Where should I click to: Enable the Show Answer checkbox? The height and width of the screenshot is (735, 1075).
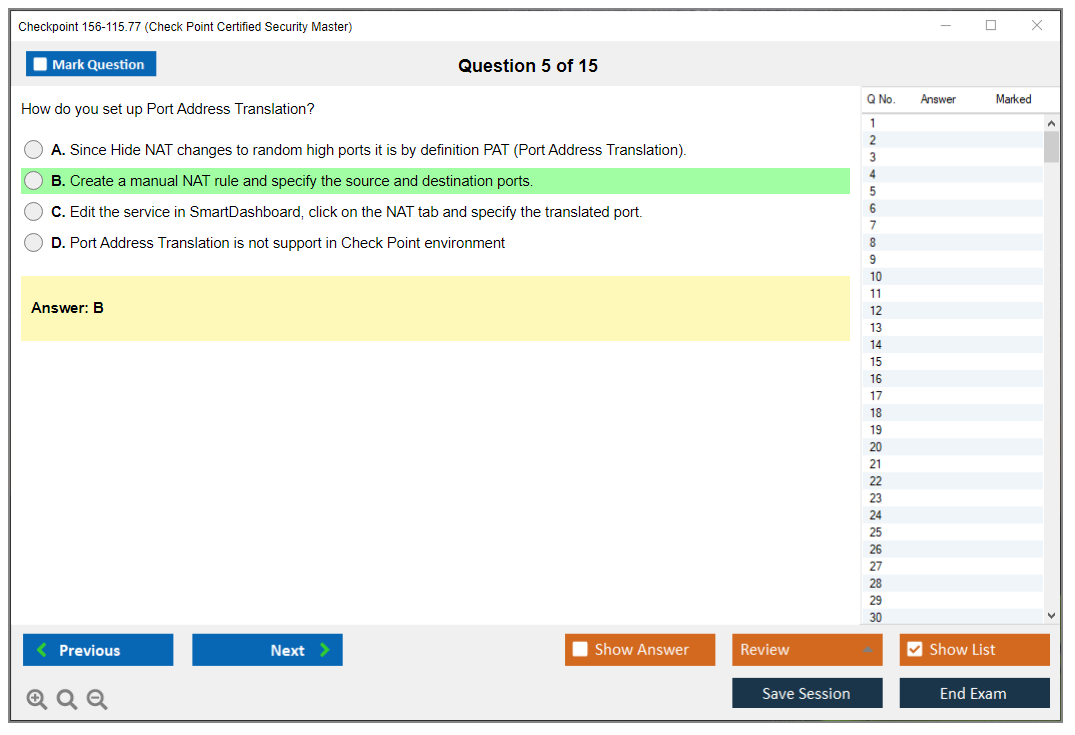[580, 650]
